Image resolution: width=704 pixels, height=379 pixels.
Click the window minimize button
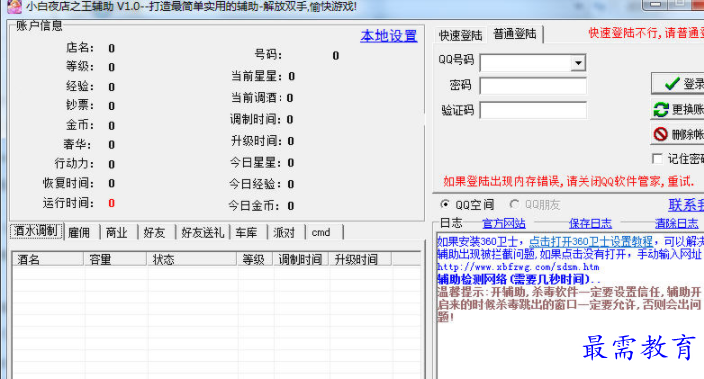pyautogui.click(x=655, y=4)
